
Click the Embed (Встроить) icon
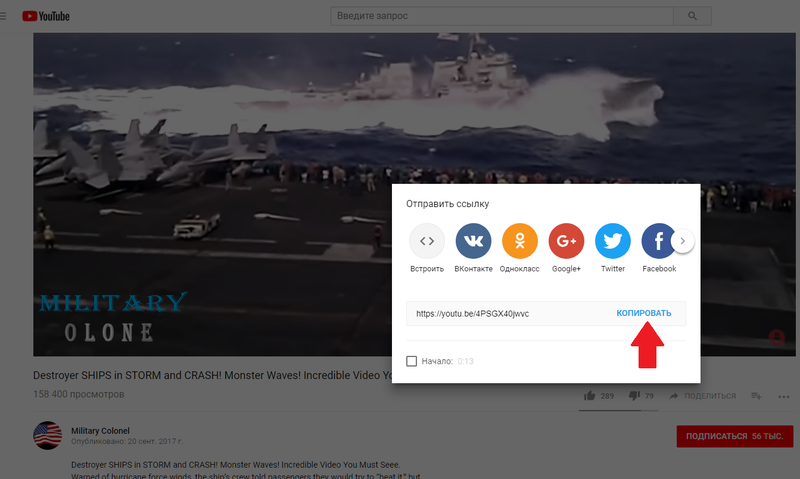427,241
